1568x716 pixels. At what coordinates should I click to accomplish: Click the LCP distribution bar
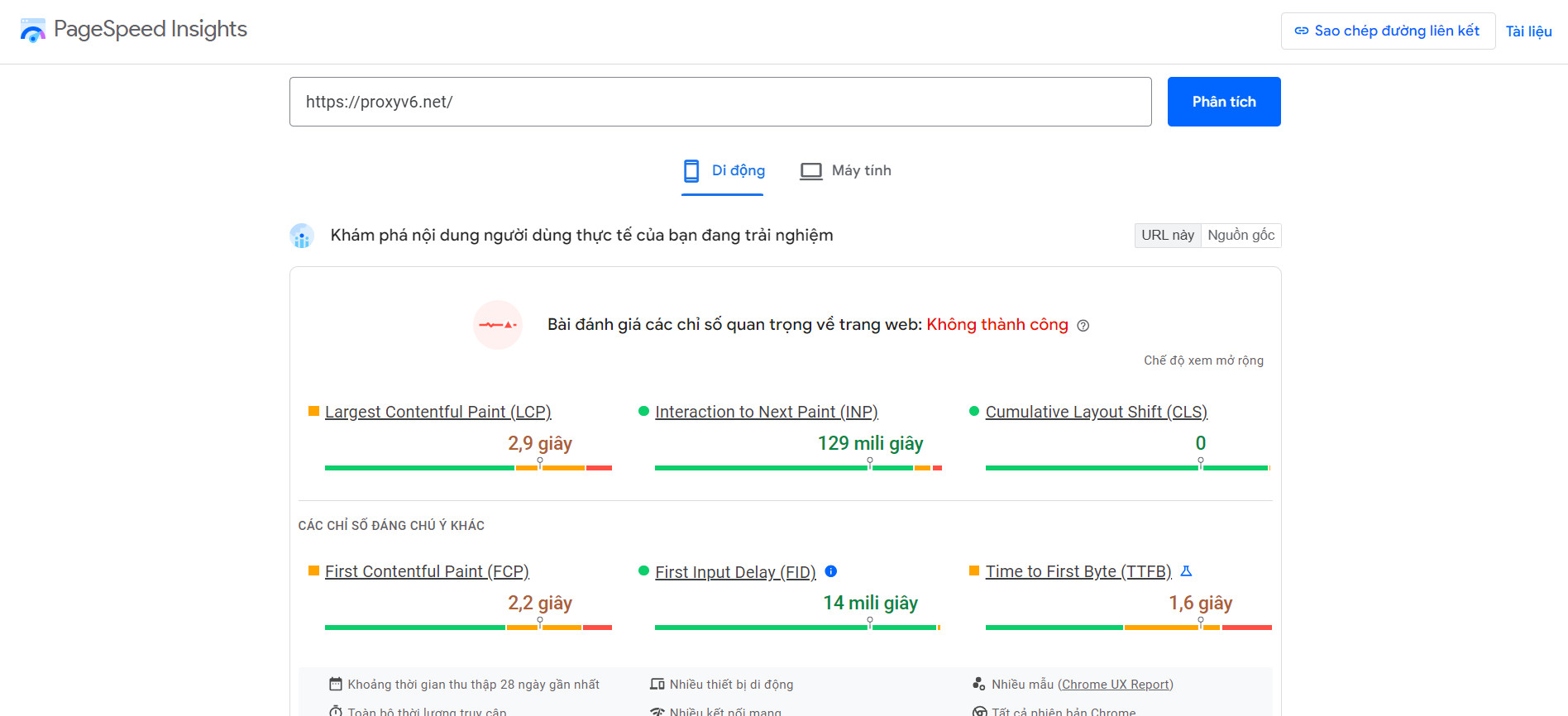coord(468,468)
